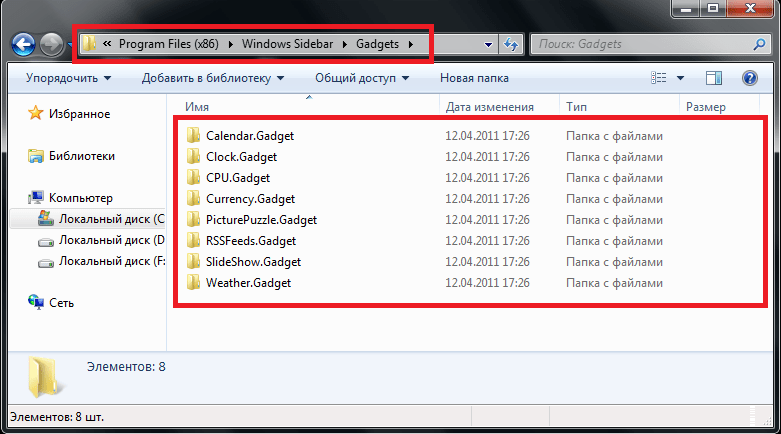The height and width of the screenshot is (434, 781).
Task: Select the Currency.Gadget file name
Action: pos(250,198)
